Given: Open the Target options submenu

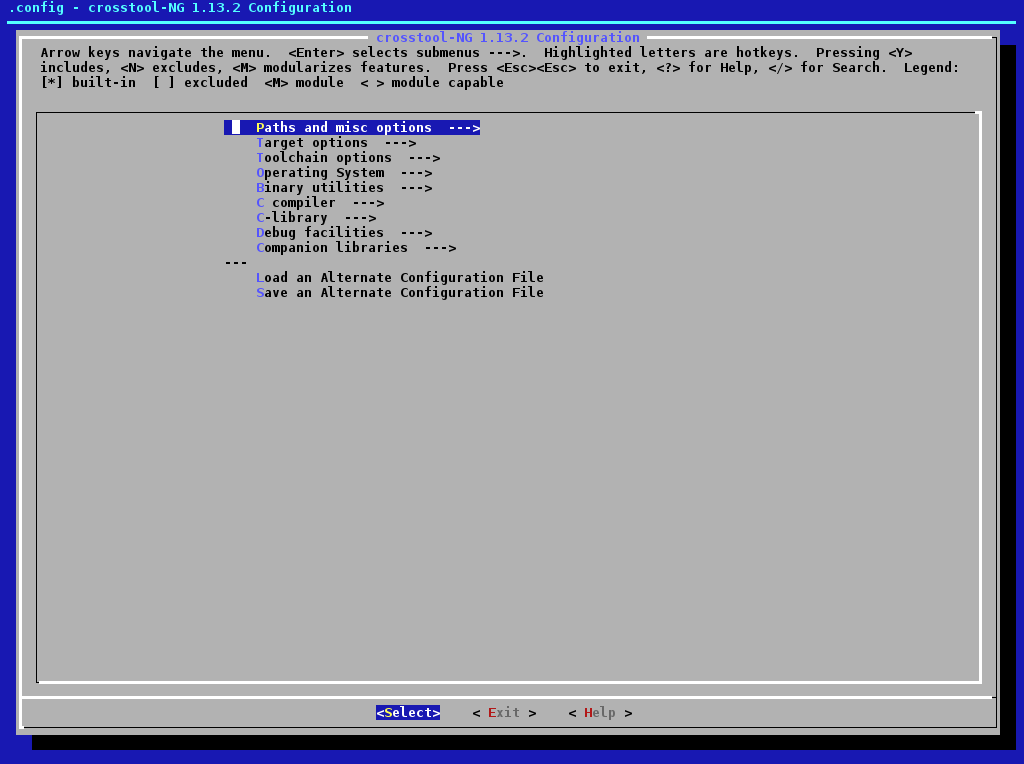Looking at the screenshot, I should pos(336,142).
